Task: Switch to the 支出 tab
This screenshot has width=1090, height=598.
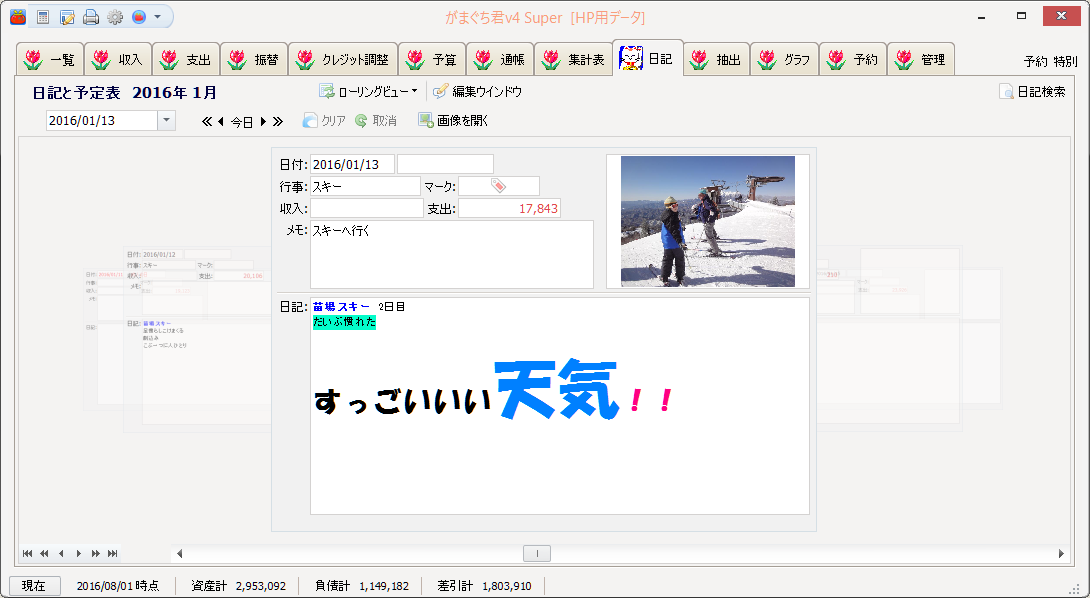Action: coord(186,60)
